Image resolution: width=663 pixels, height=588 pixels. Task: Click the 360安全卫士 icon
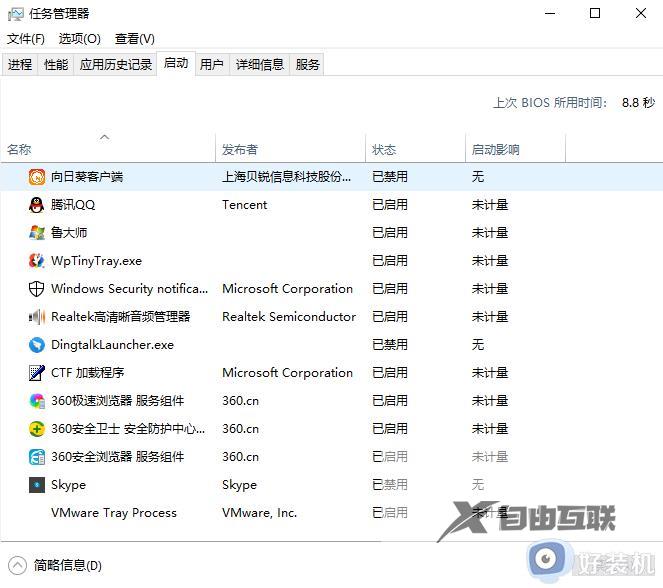(37, 429)
